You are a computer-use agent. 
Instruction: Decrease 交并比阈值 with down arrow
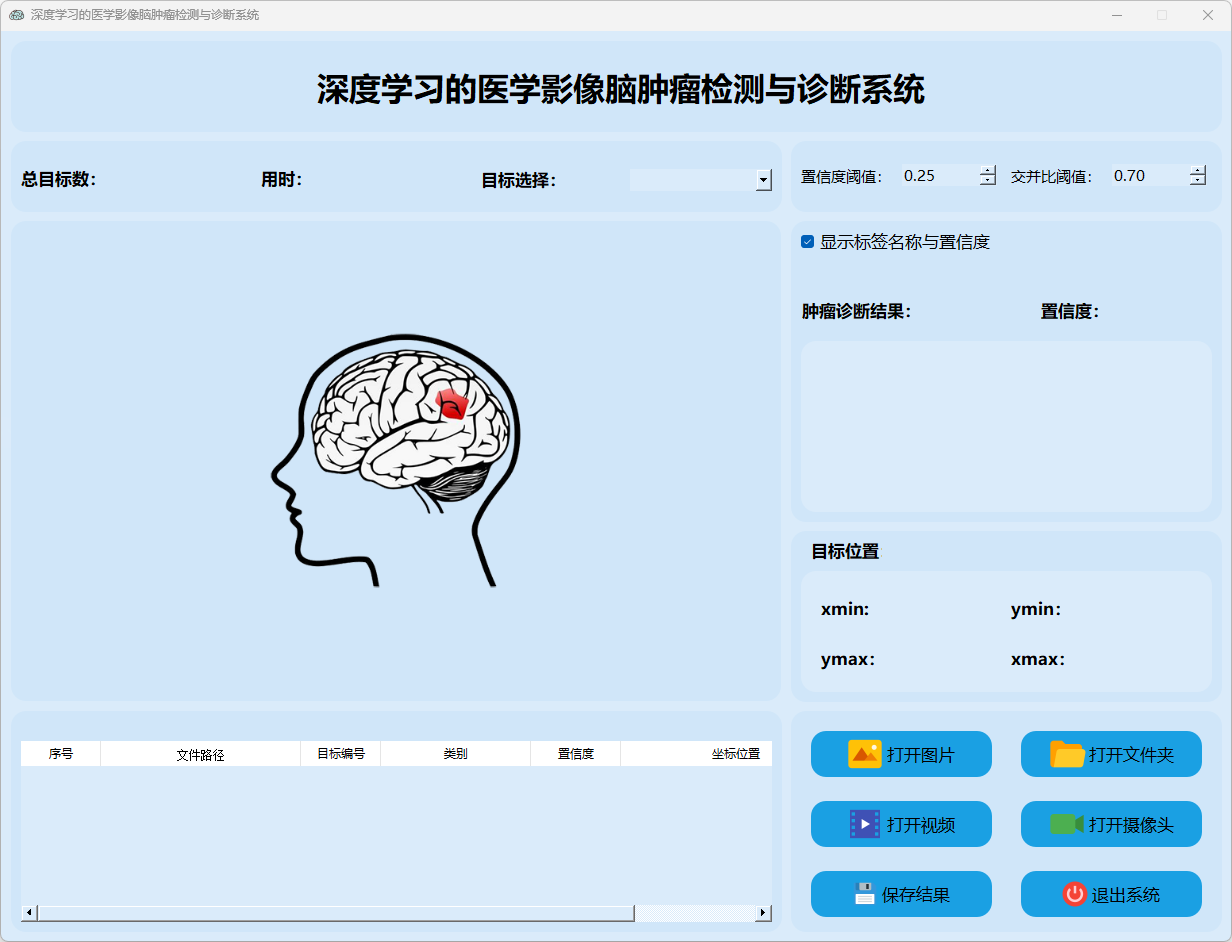click(1198, 181)
